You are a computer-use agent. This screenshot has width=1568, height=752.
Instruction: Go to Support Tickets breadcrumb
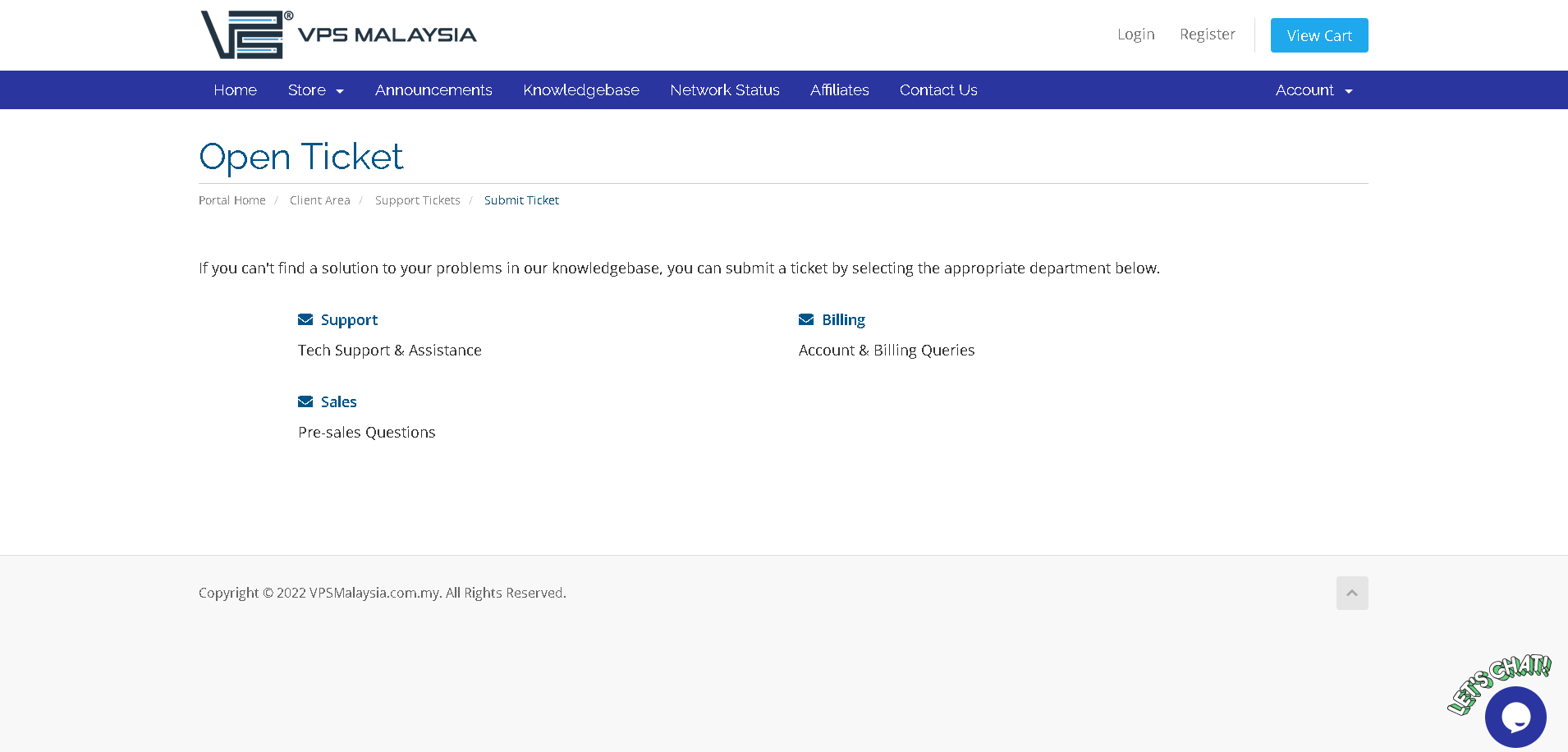point(417,200)
